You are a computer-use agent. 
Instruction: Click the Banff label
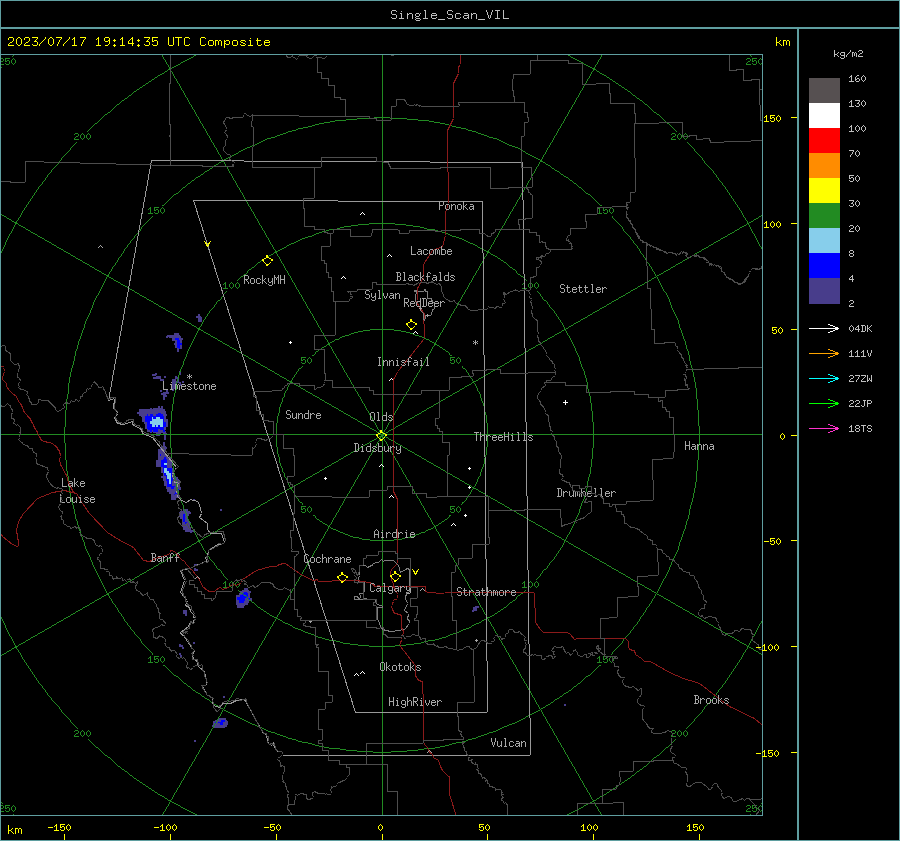165,558
